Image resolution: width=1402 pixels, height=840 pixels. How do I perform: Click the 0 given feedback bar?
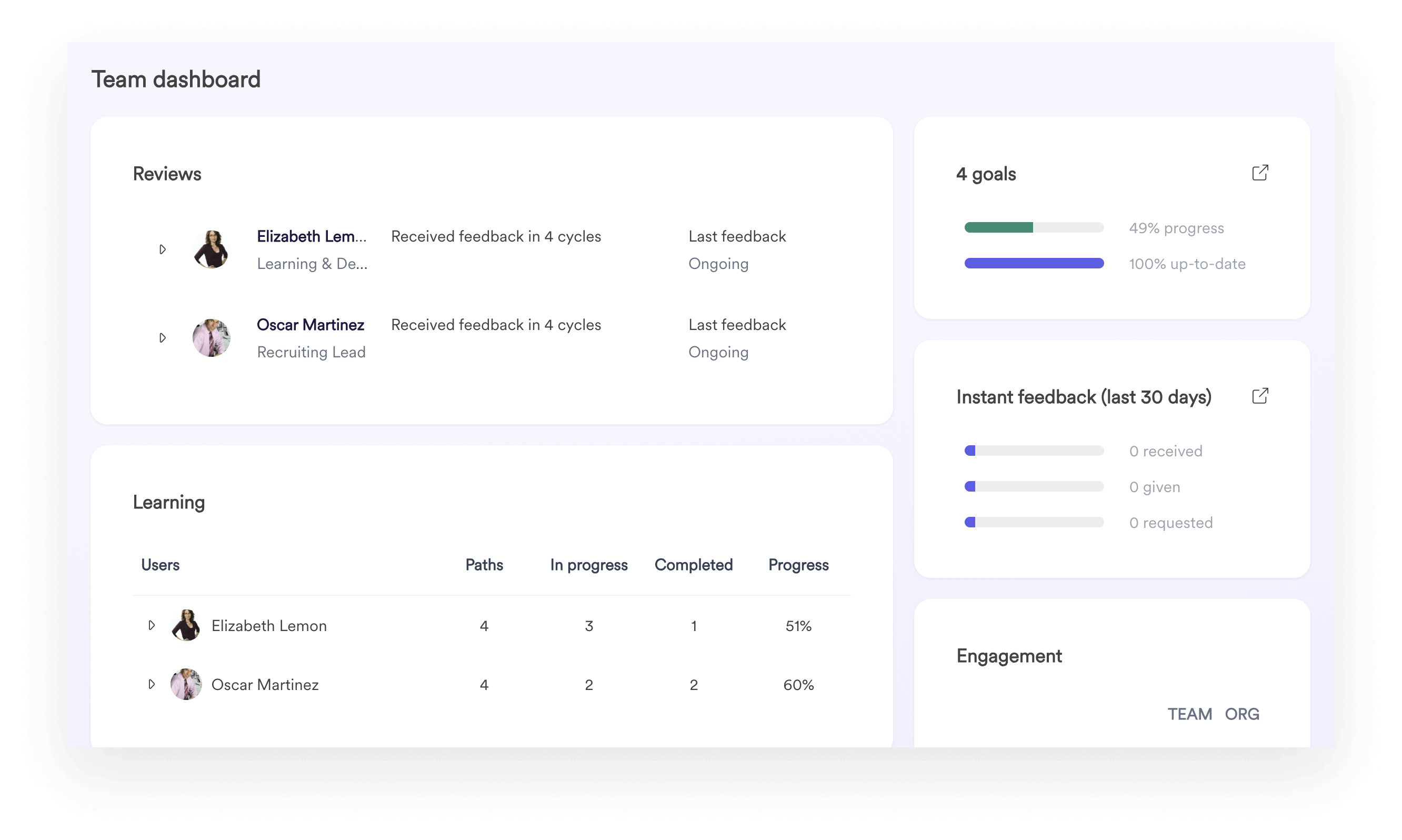tap(1034, 486)
